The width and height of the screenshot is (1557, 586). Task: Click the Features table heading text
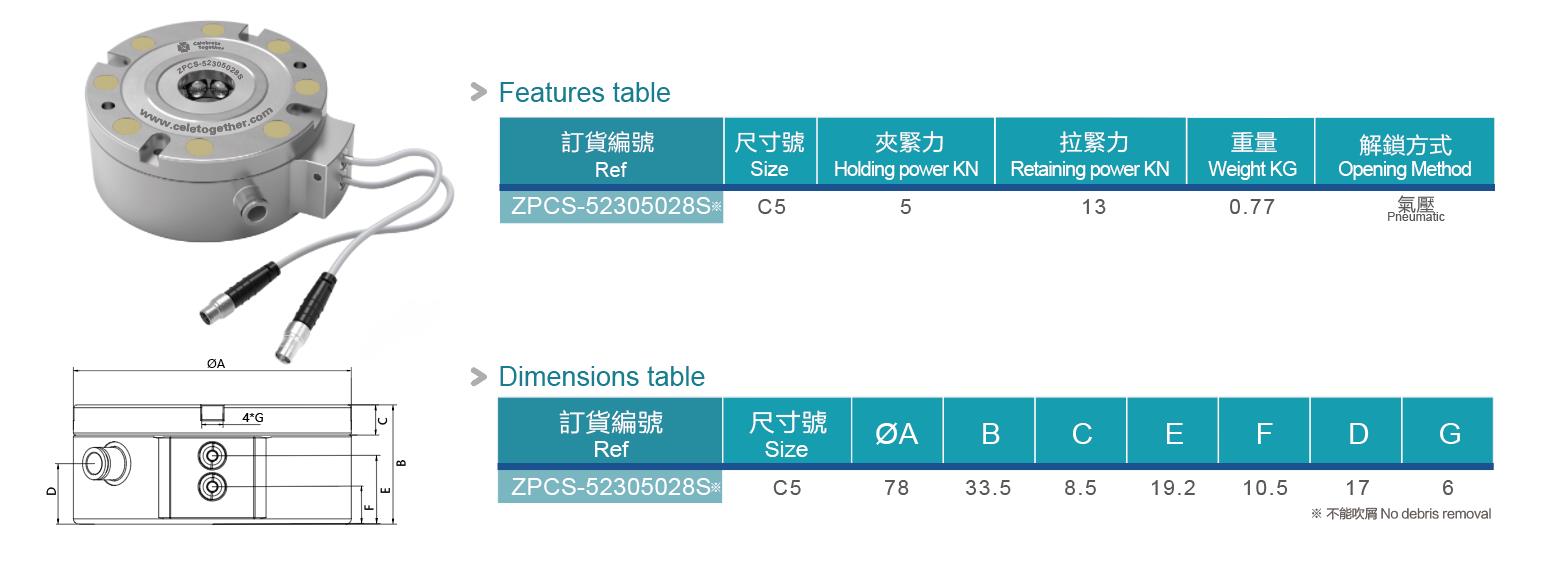pyautogui.click(x=584, y=93)
